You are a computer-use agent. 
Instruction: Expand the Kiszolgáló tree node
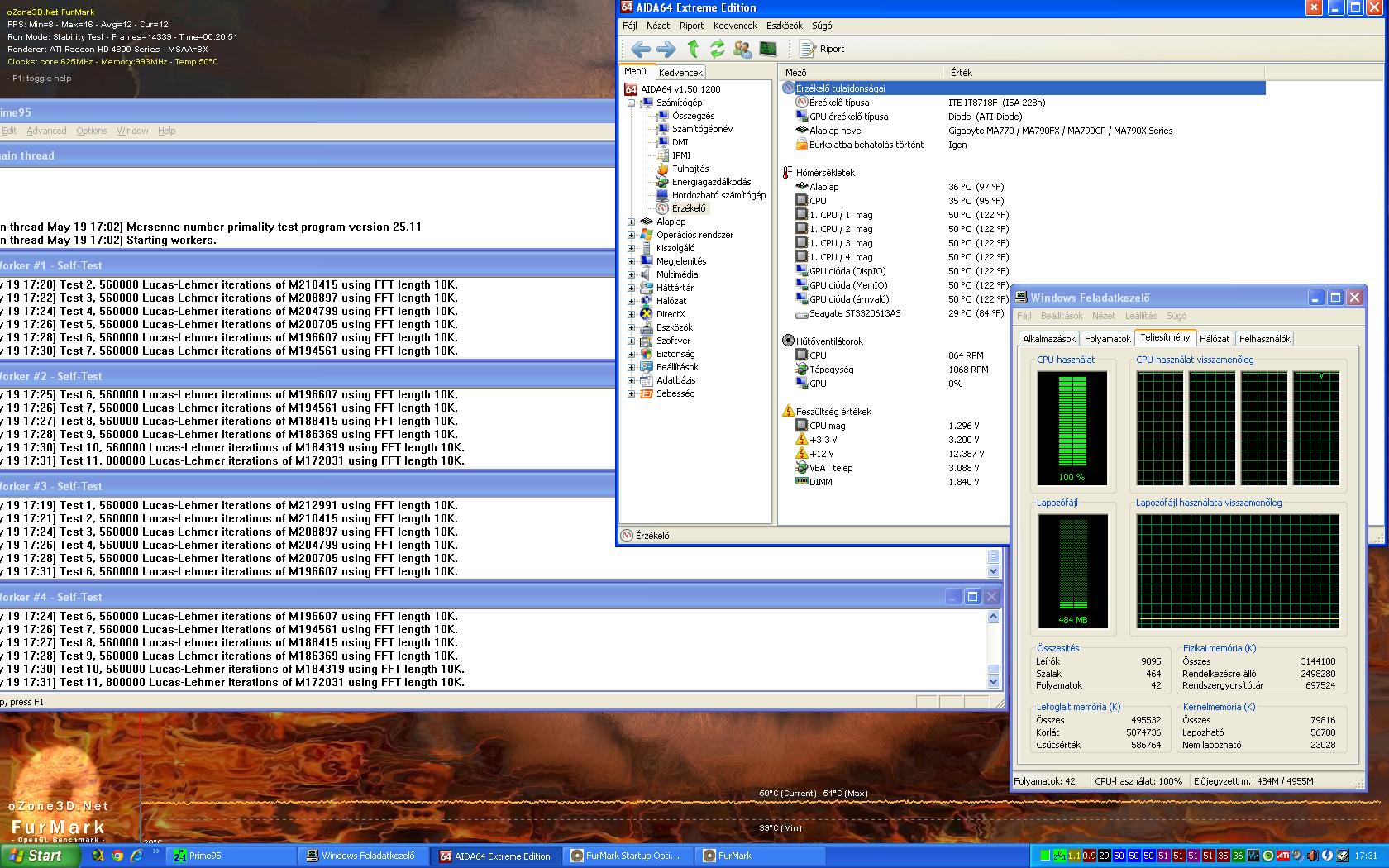coord(631,248)
